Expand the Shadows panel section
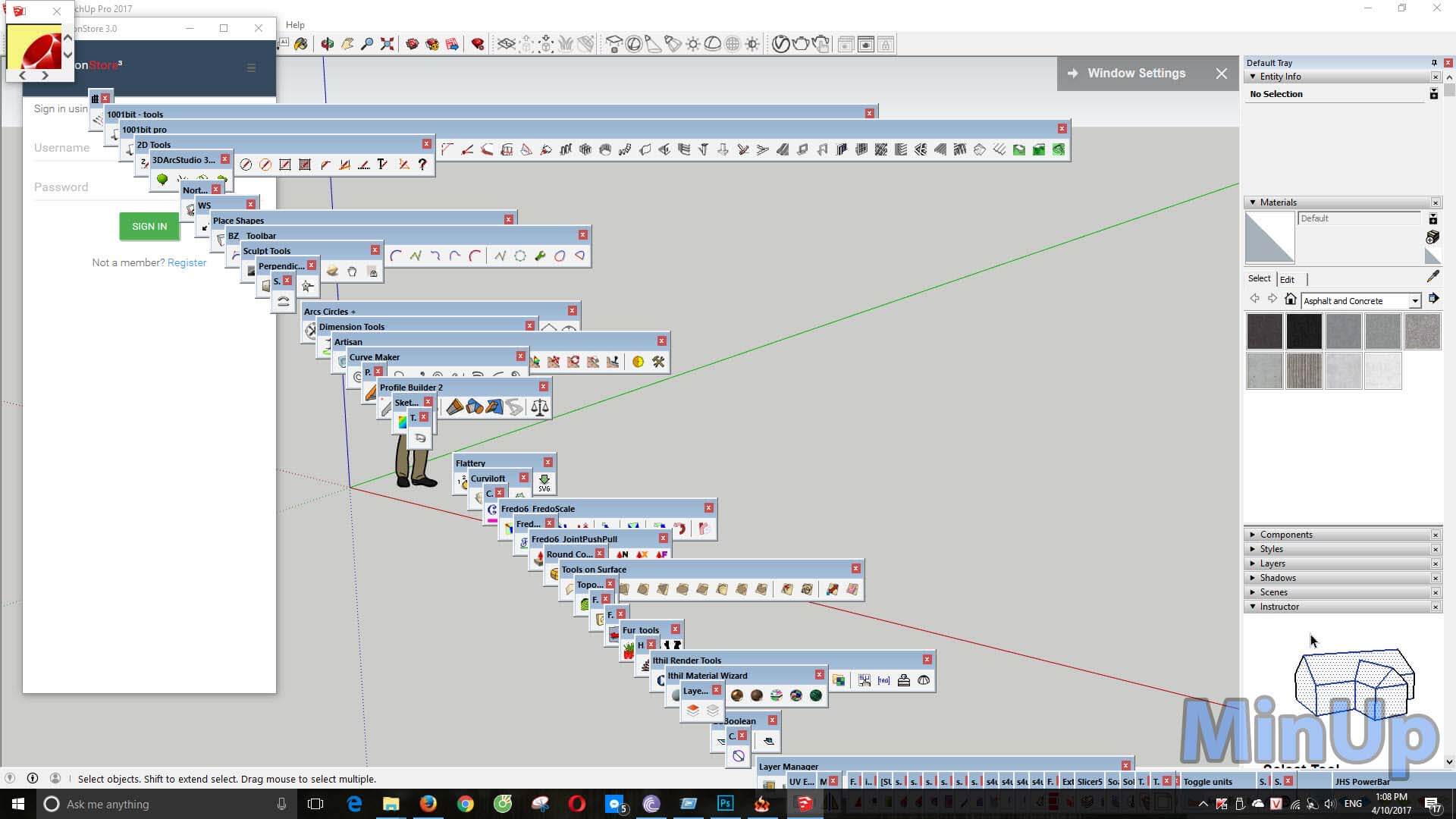The height and width of the screenshot is (819, 1456). 1278,577
